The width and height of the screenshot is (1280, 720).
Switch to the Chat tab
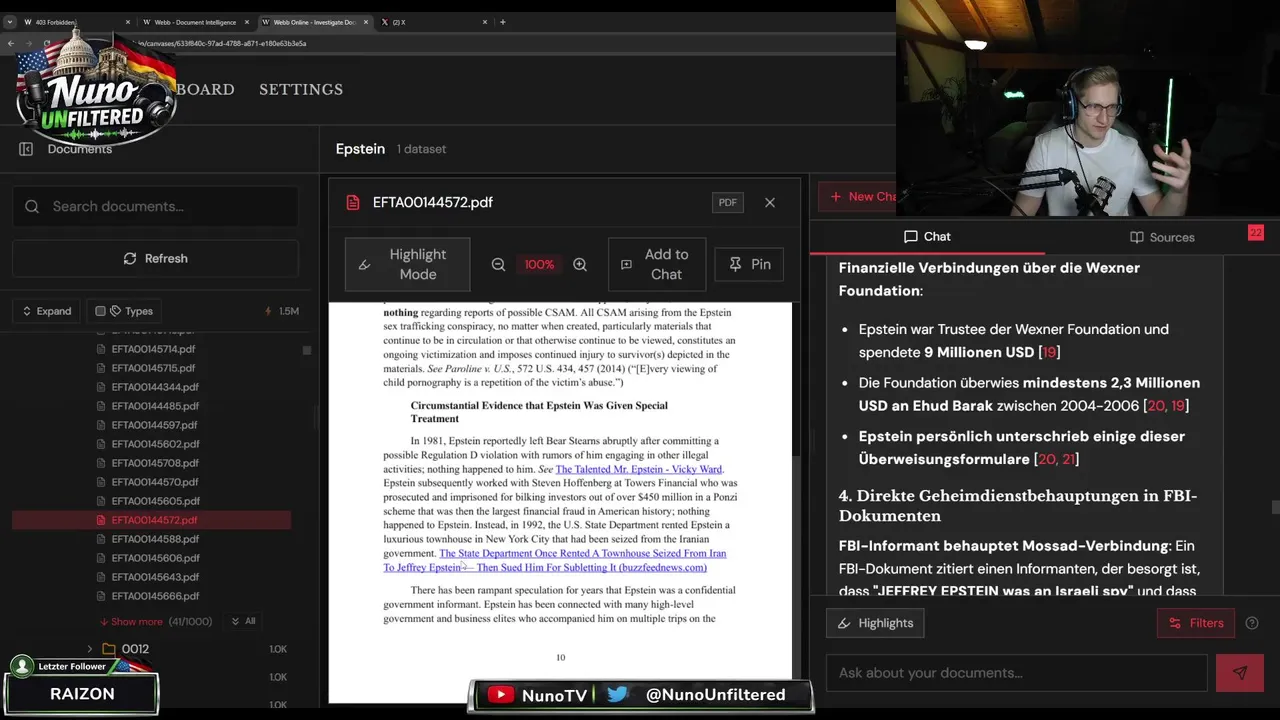click(x=927, y=237)
